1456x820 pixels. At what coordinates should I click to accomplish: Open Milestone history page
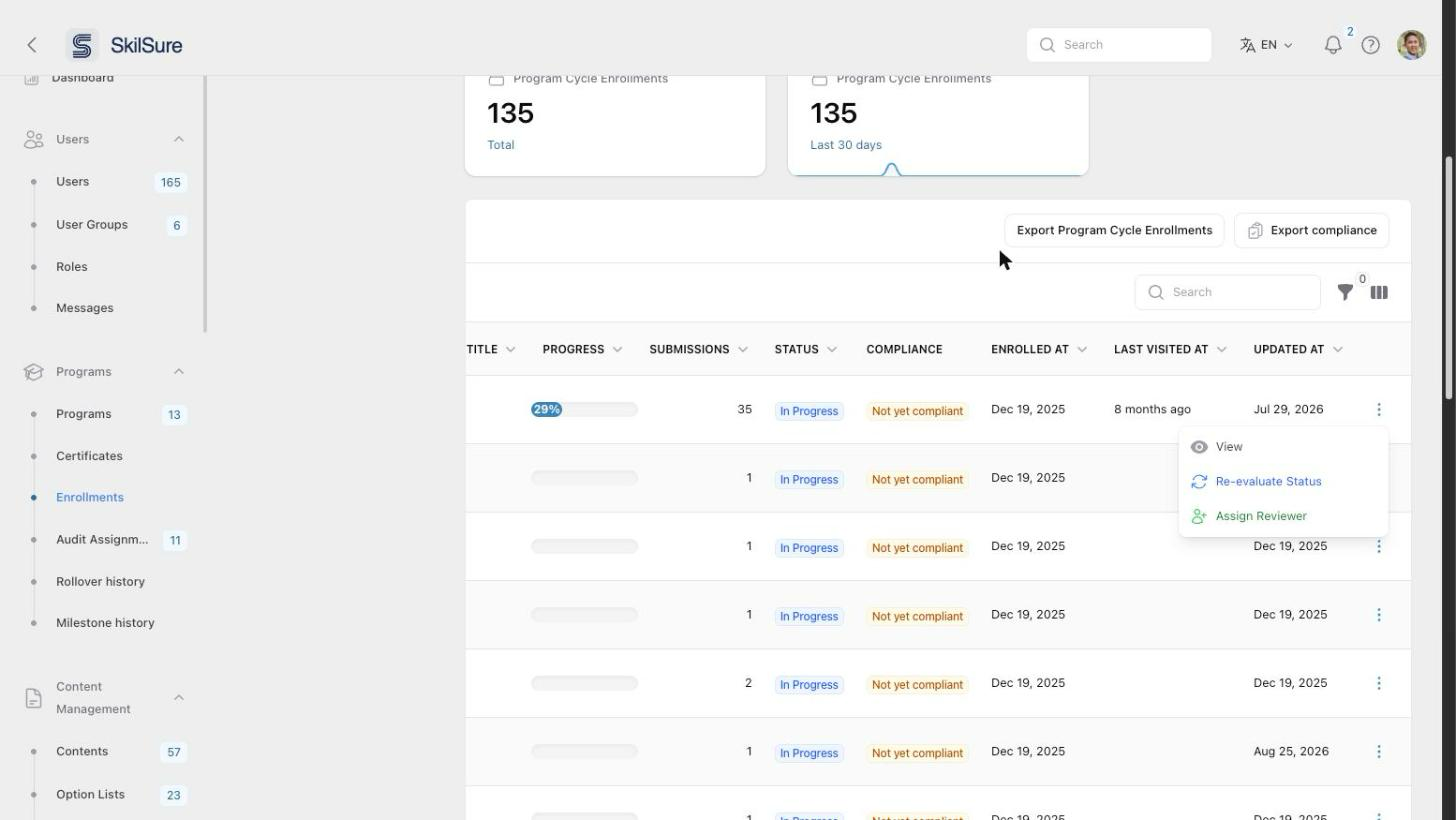coord(105,623)
